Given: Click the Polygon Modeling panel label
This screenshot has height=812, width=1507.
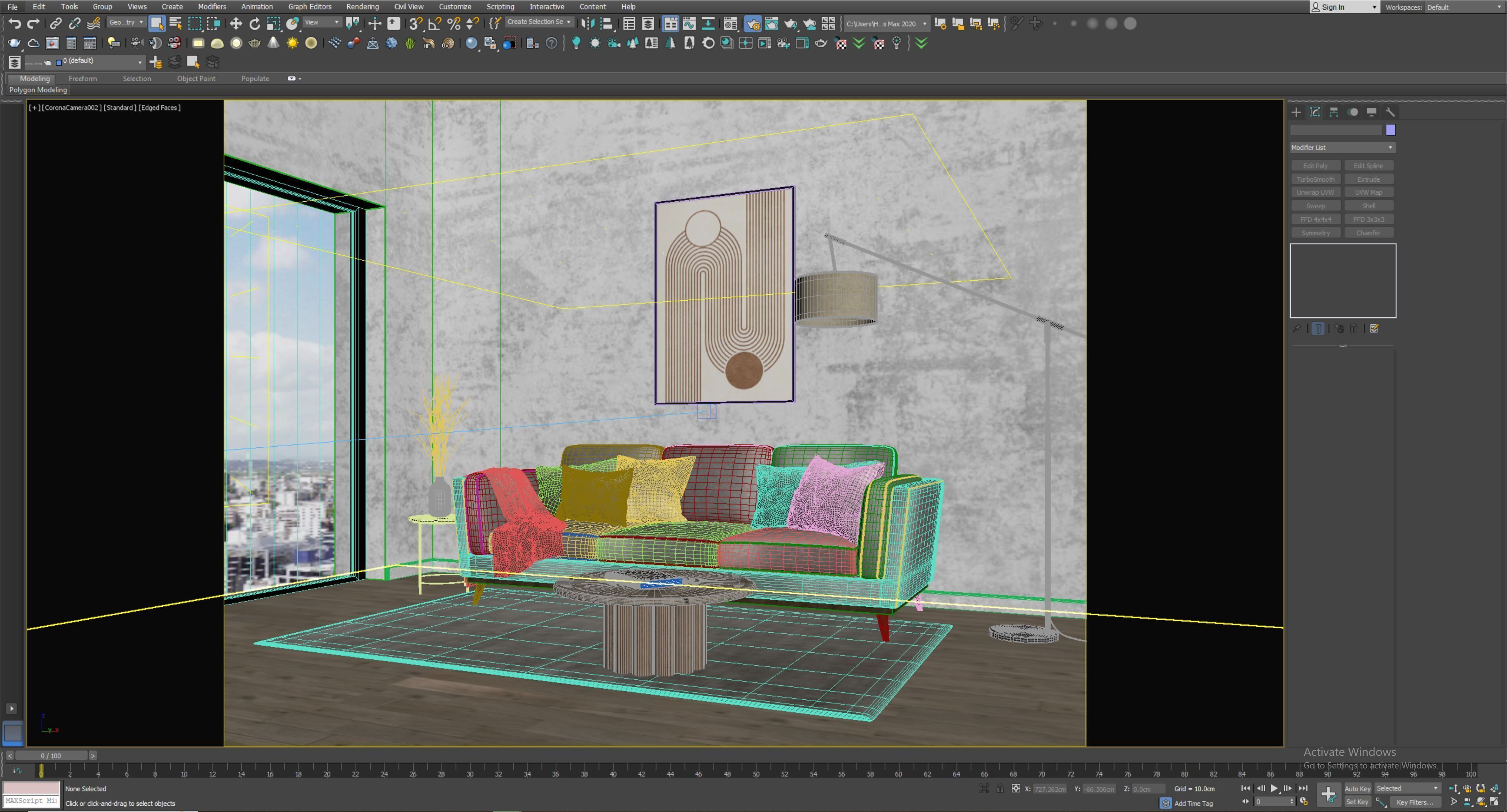Looking at the screenshot, I should tap(38, 90).
